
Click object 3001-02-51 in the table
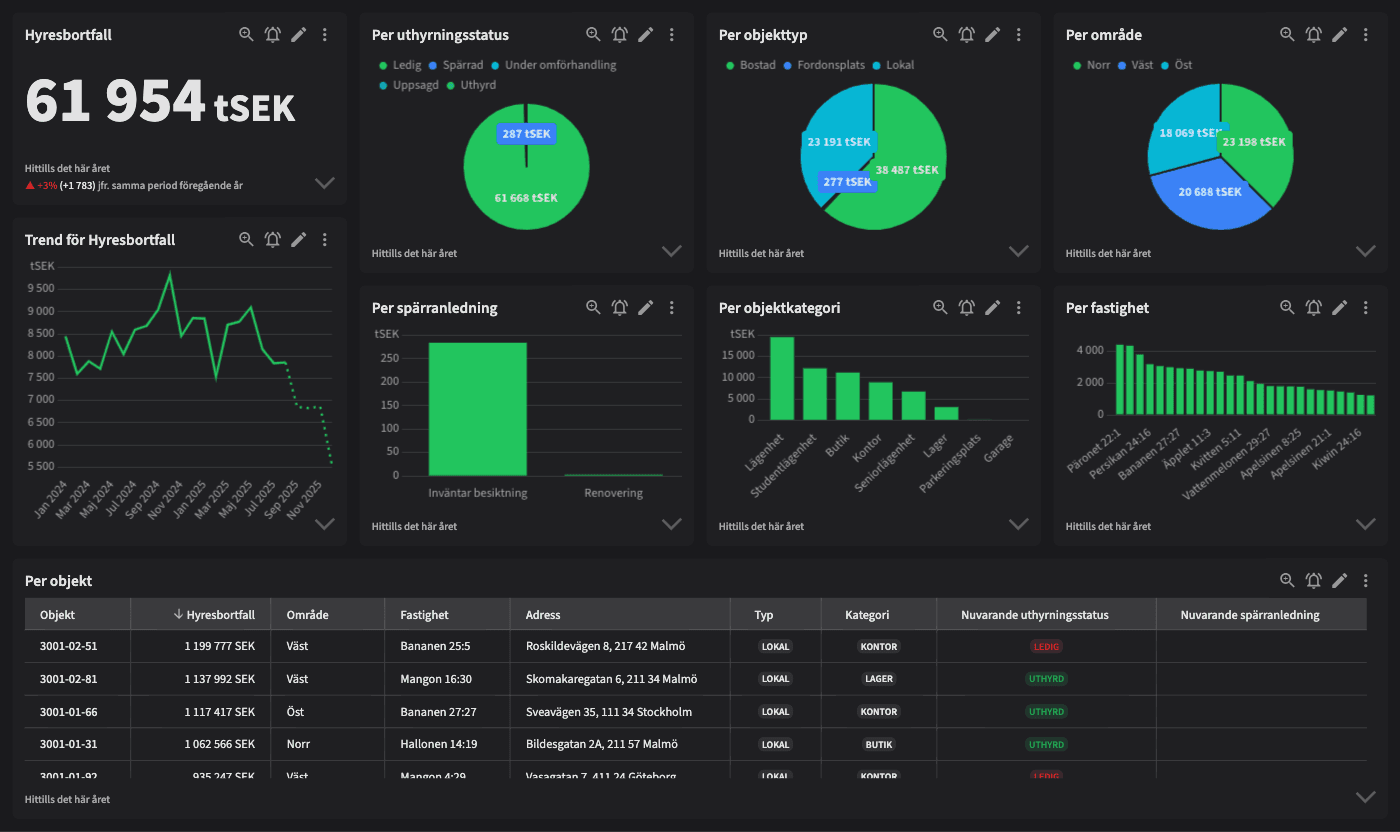pyautogui.click(x=69, y=646)
